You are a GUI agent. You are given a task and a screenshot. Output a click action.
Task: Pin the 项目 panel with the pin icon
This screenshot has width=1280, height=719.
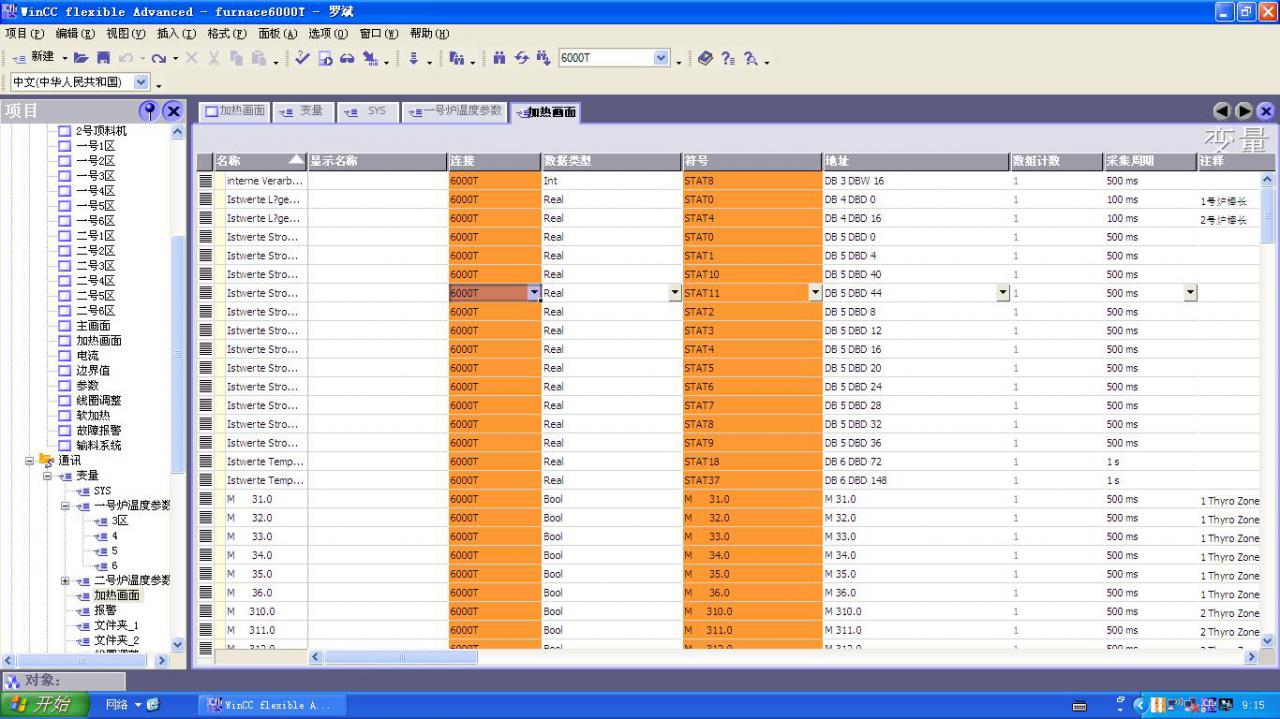149,111
